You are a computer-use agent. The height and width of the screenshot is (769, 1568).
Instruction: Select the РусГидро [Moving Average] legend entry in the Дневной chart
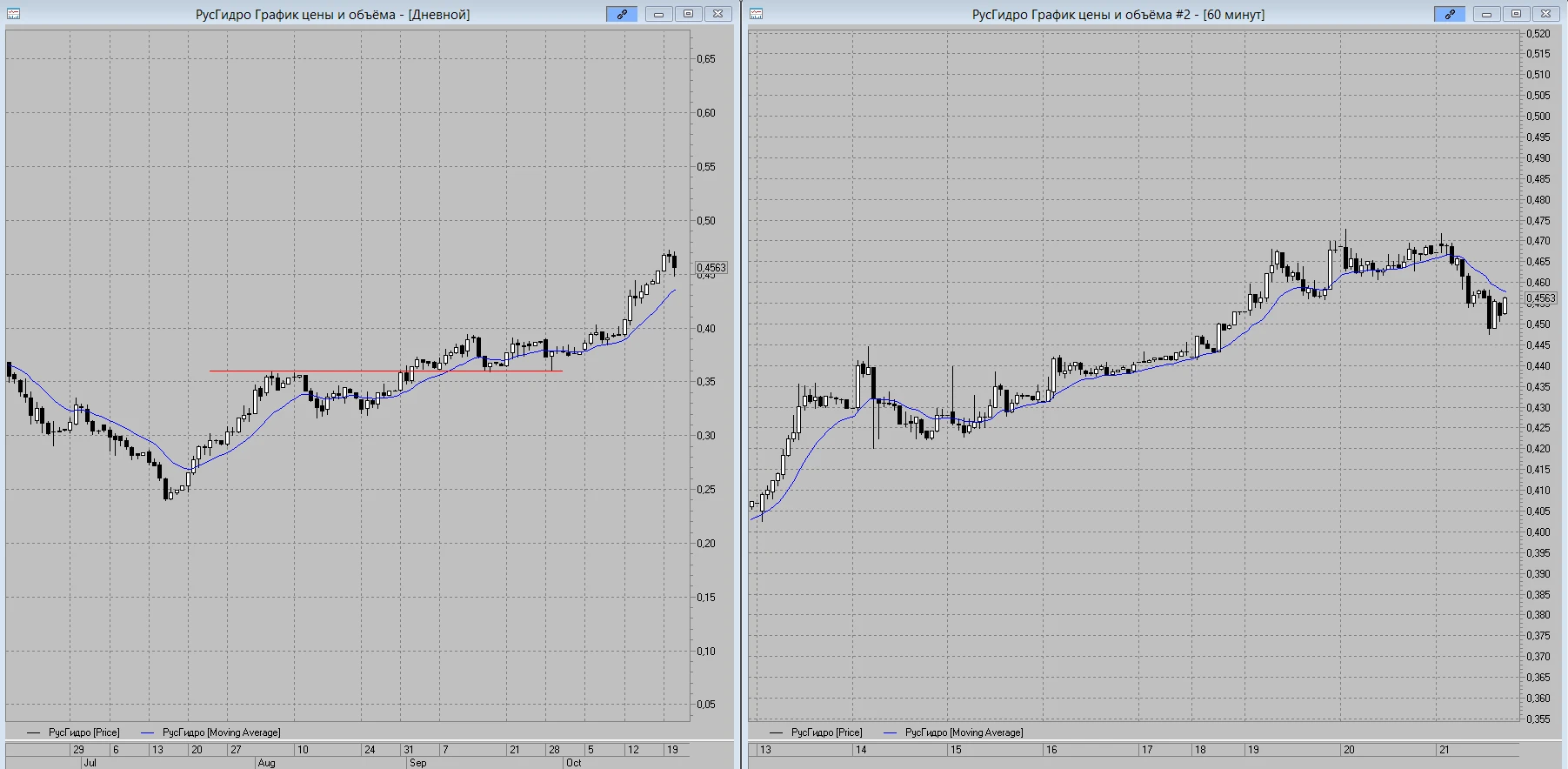210,732
